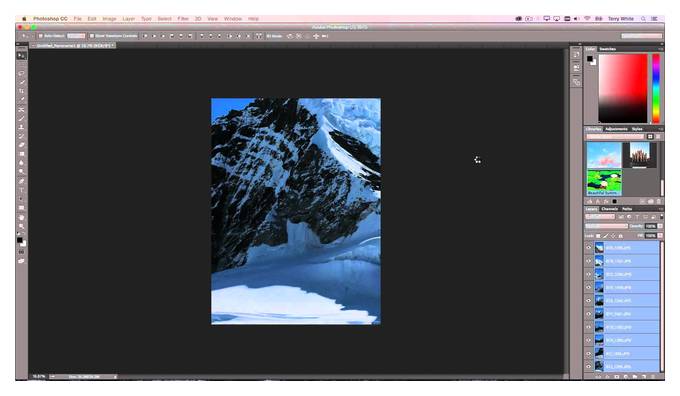680x396 pixels.
Task: Select the Crop tool
Action: click(x=21, y=91)
